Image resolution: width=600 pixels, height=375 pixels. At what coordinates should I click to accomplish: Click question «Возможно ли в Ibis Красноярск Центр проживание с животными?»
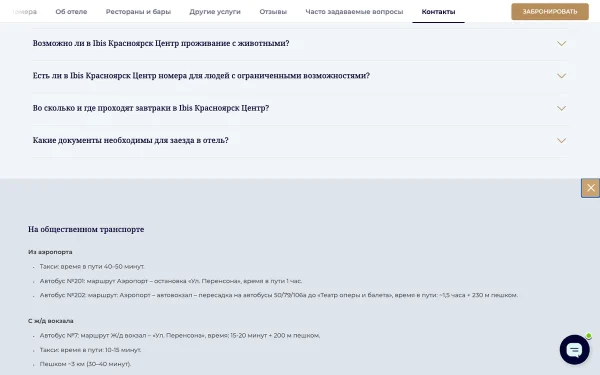point(161,43)
